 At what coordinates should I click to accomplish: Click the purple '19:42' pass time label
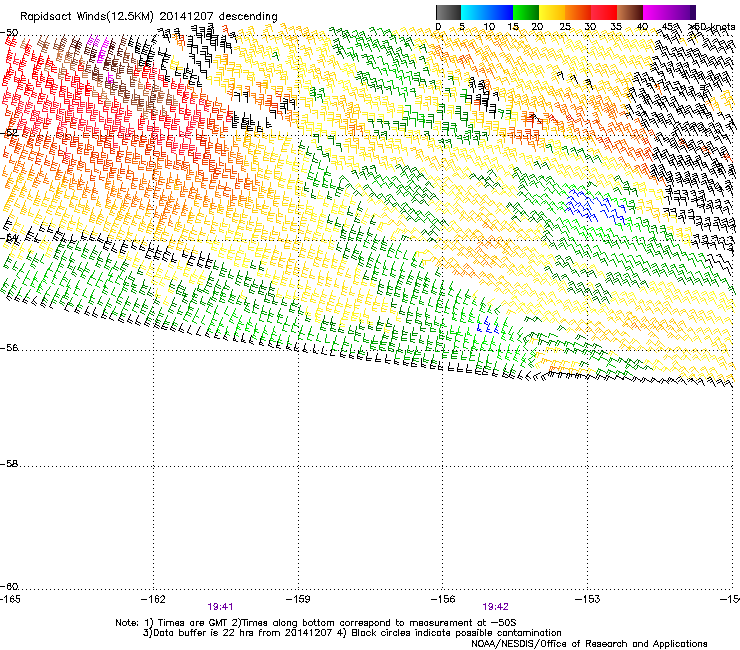495,607
